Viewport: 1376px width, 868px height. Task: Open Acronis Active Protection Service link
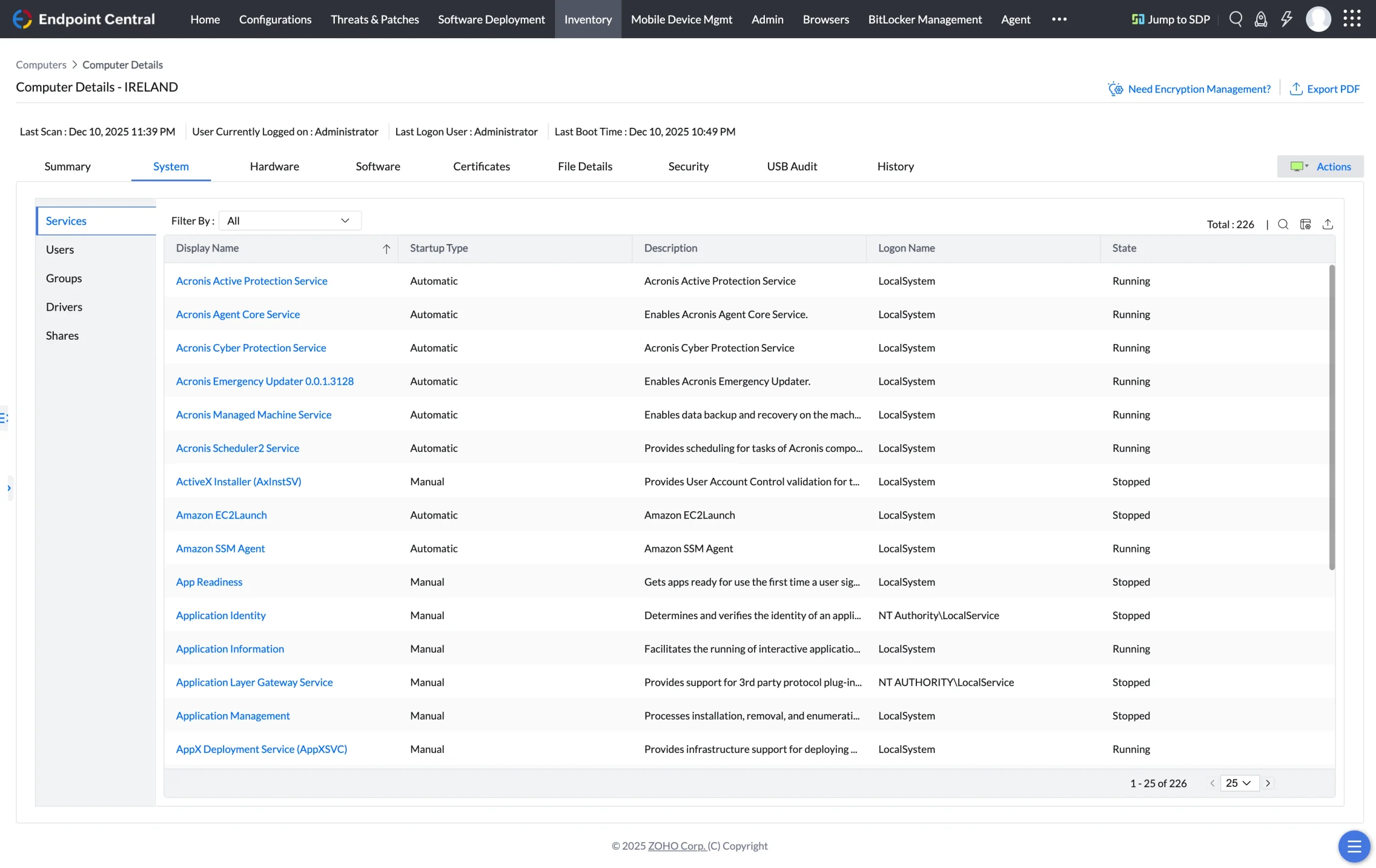click(252, 281)
